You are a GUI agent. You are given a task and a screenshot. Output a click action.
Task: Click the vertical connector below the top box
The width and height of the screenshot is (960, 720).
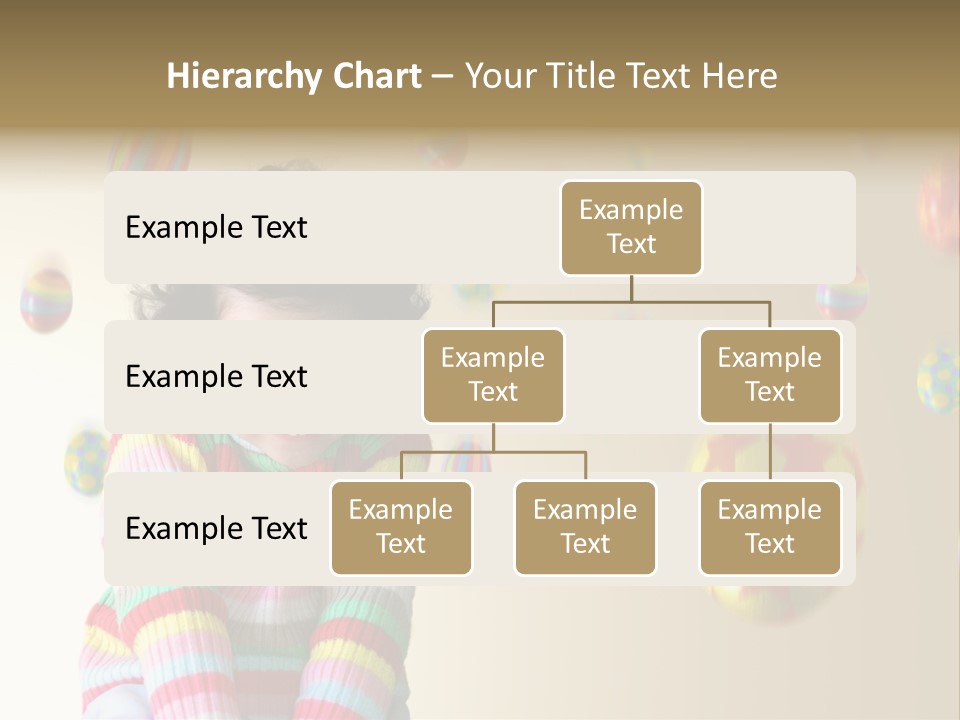point(631,288)
